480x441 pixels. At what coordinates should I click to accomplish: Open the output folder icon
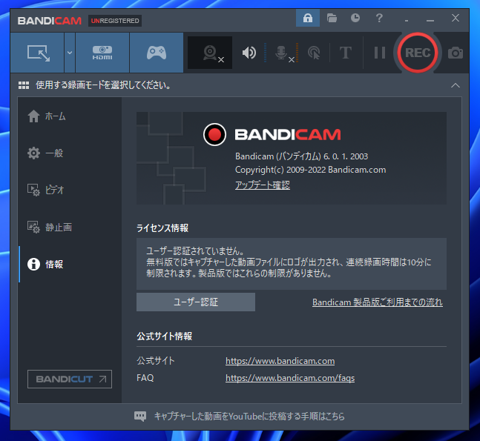click(332, 18)
